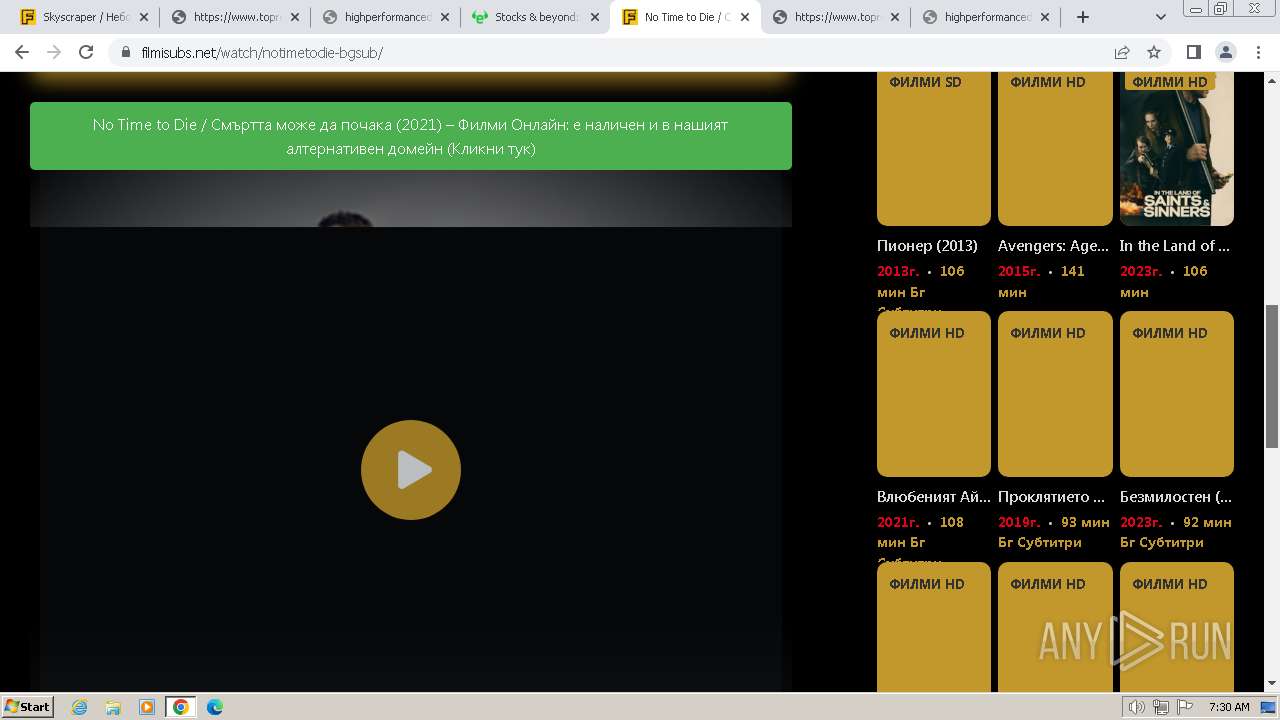Play the No Time to Die video
1280x720 pixels.
click(x=411, y=470)
